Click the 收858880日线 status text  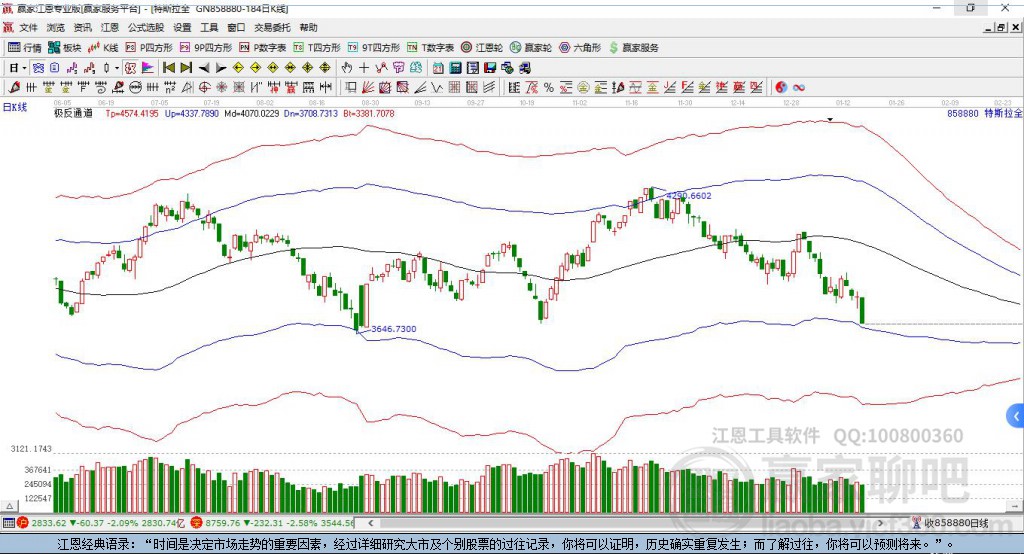pos(957,523)
